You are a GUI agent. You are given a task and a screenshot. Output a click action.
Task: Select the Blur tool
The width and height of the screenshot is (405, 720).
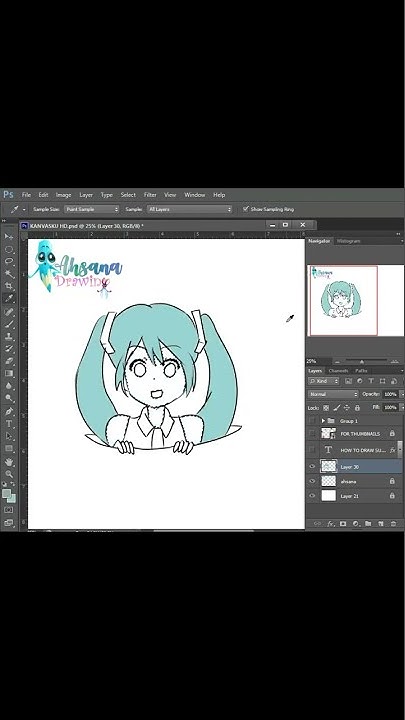coord(9,386)
